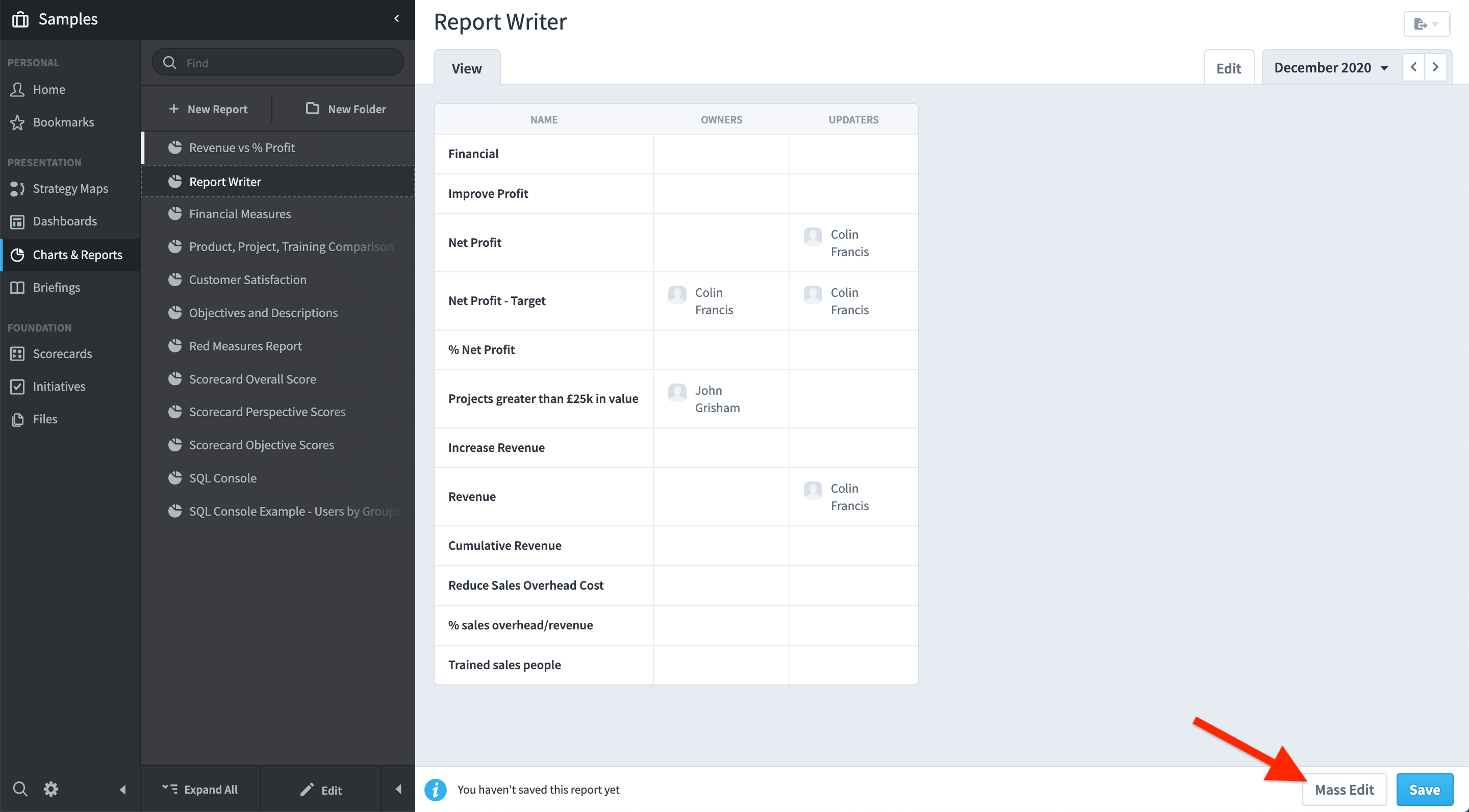1469x812 pixels.
Task: Switch to the Edit tab
Action: (1228, 68)
